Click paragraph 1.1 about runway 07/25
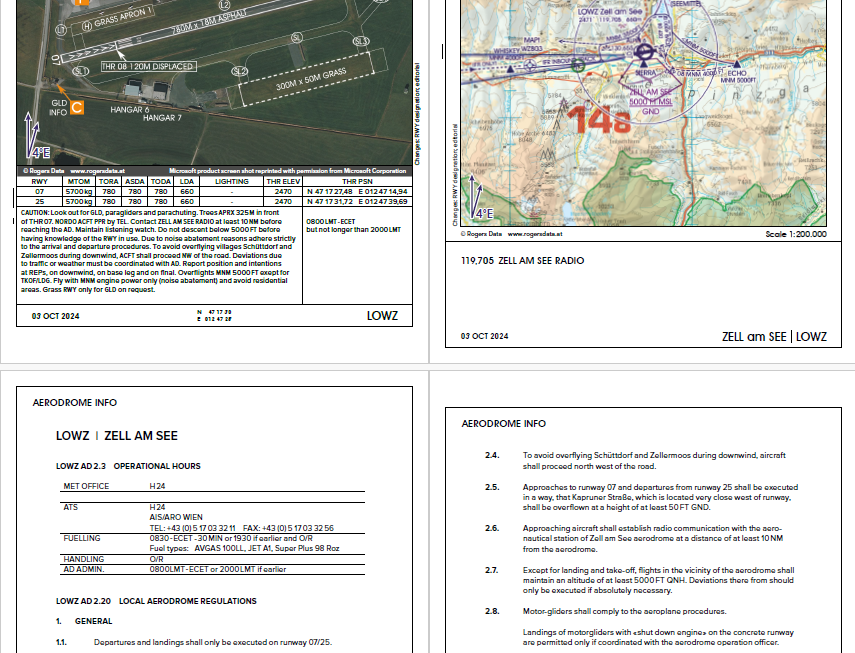 click(x=213, y=643)
